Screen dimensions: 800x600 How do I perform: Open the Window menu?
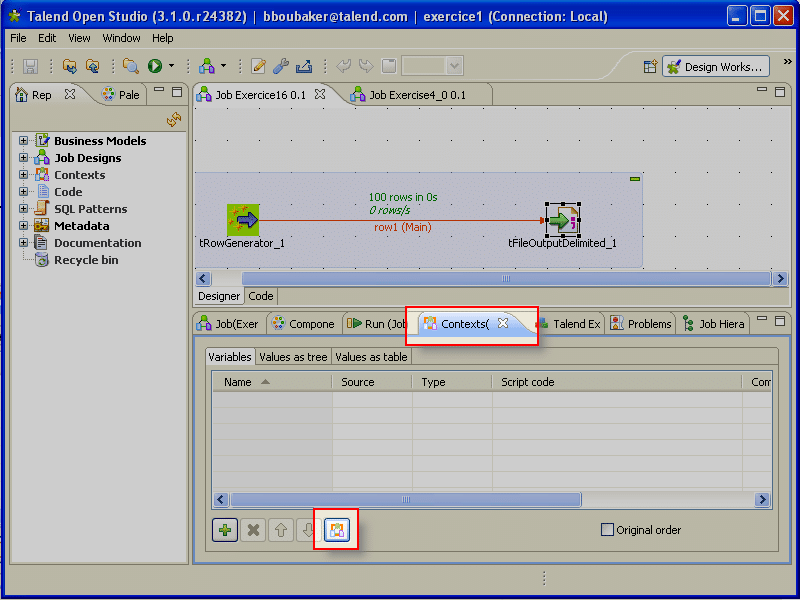coord(121,38)
